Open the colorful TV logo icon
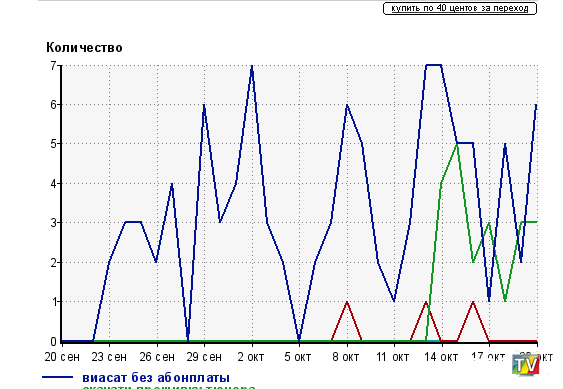The height and width of the screenshot is (389, 563). [526, 365]
